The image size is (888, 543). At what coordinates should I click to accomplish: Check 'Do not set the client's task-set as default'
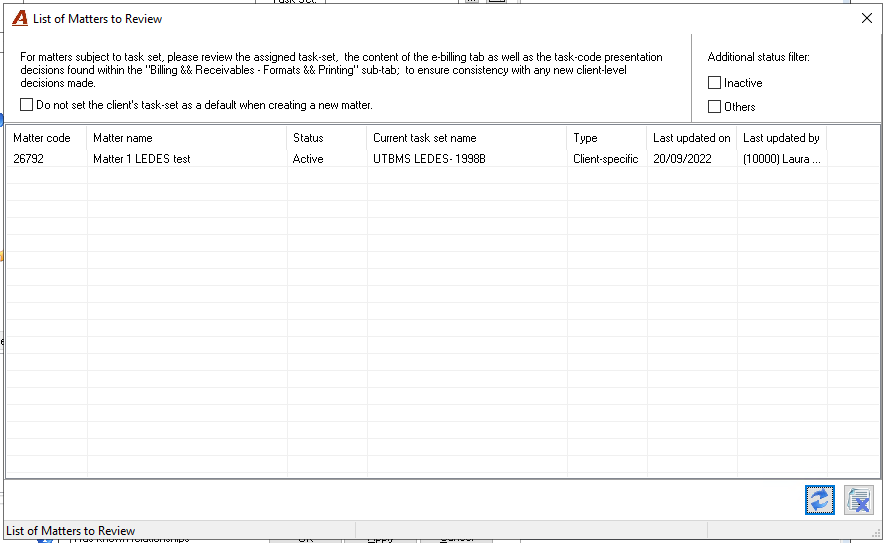click(27, 105)
